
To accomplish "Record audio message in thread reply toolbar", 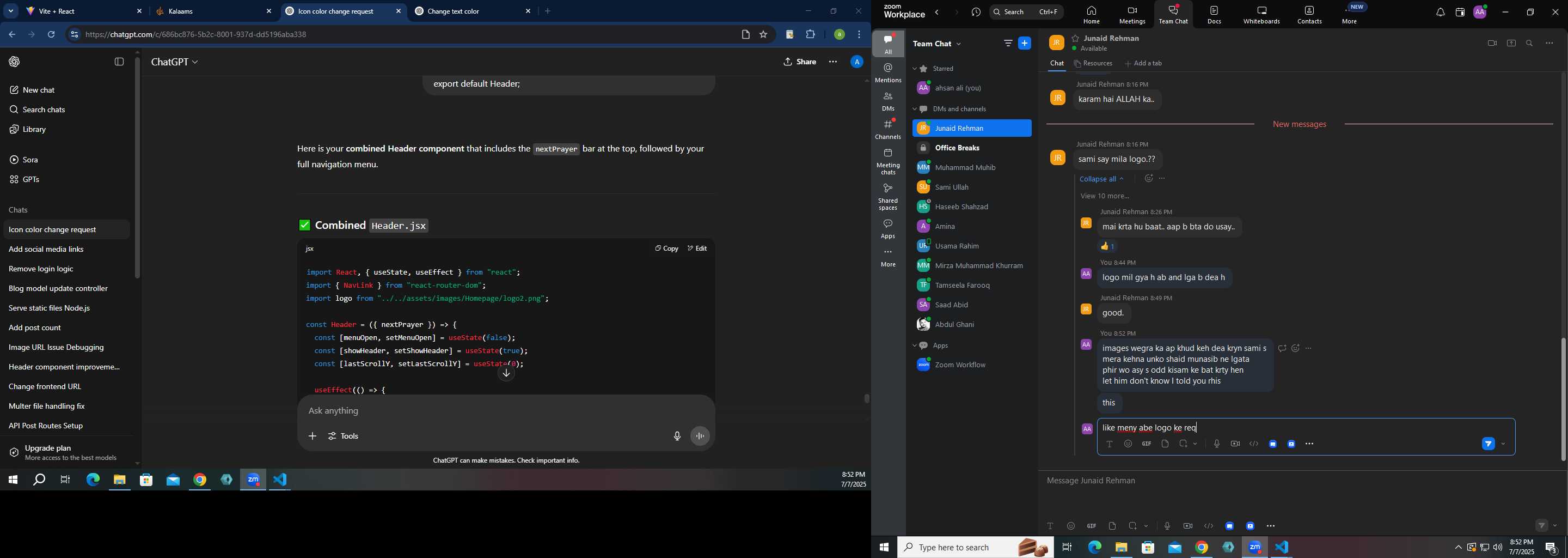I will tap(1216, 444).
